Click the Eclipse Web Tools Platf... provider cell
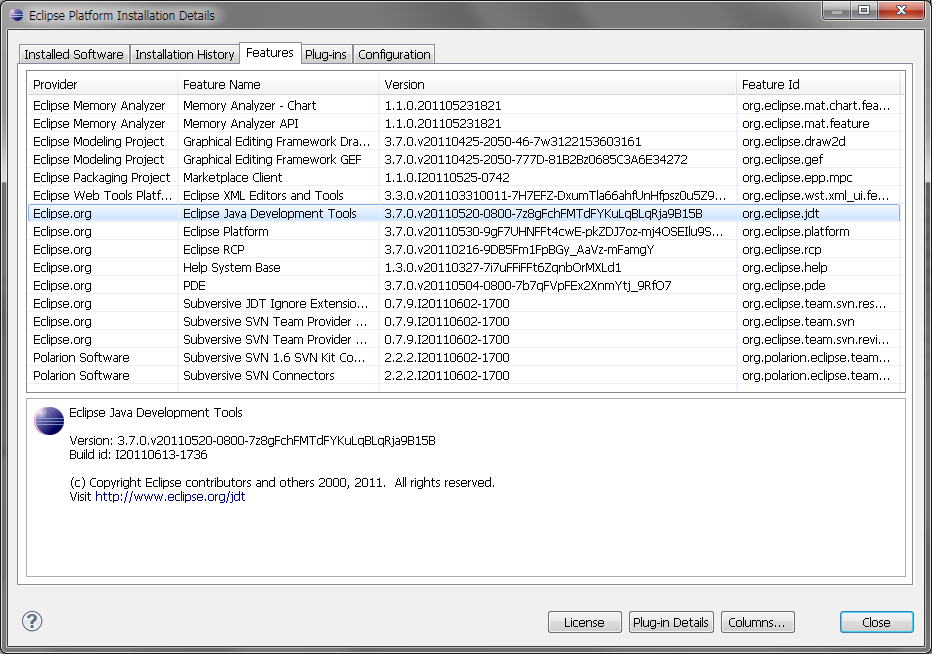The width and height of the screenshot is (932, 654). pyautogui.click(x=102, y=195)
